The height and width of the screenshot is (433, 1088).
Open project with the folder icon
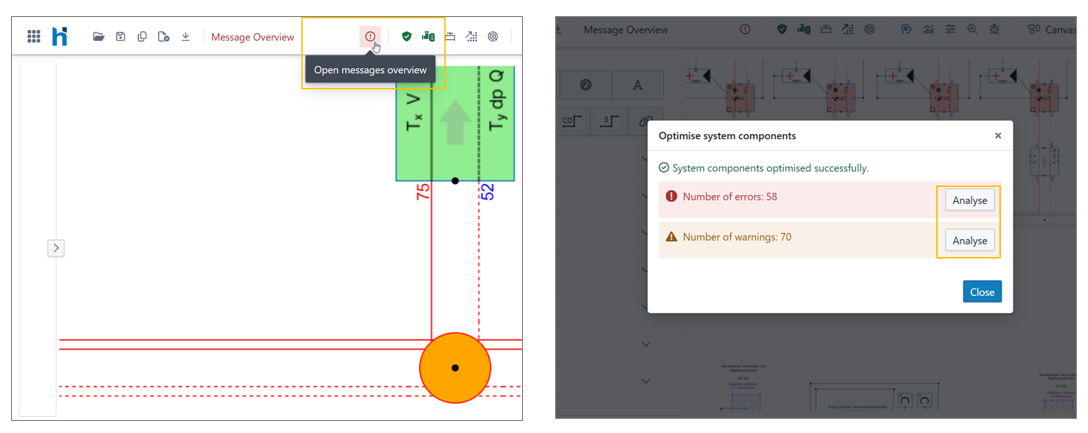tap(98, 37)
